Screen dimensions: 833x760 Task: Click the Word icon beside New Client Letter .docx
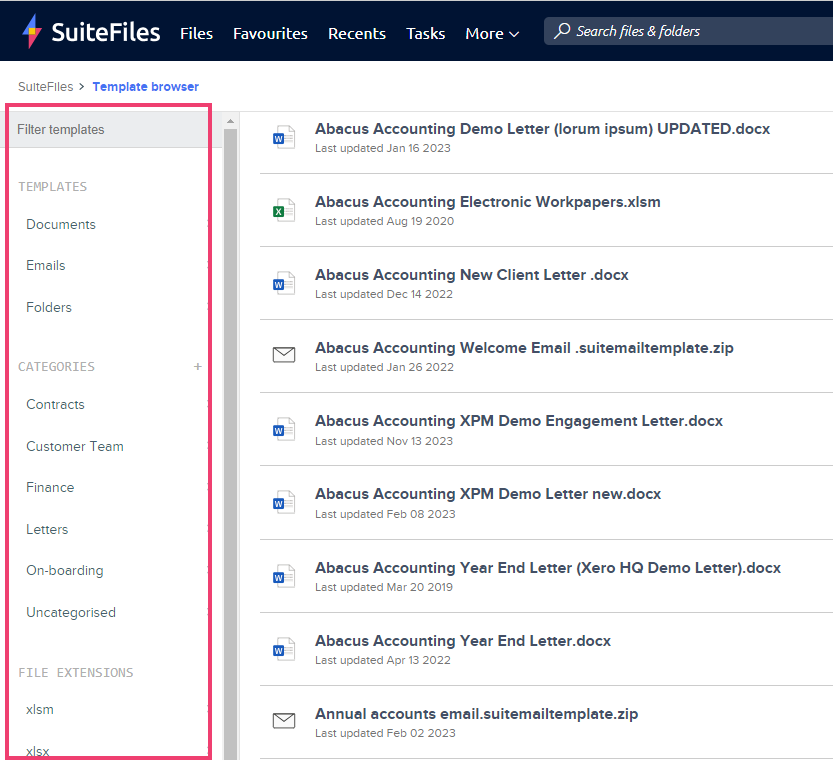pyautogui.click(x=284, y=282)
